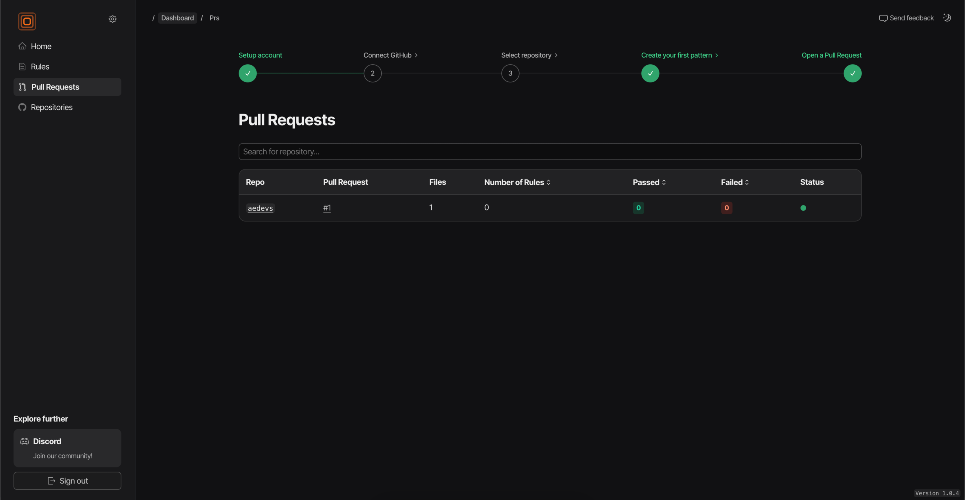
Task: Click the green status dot
Action: pyautogui.click(x=803, y=208)
